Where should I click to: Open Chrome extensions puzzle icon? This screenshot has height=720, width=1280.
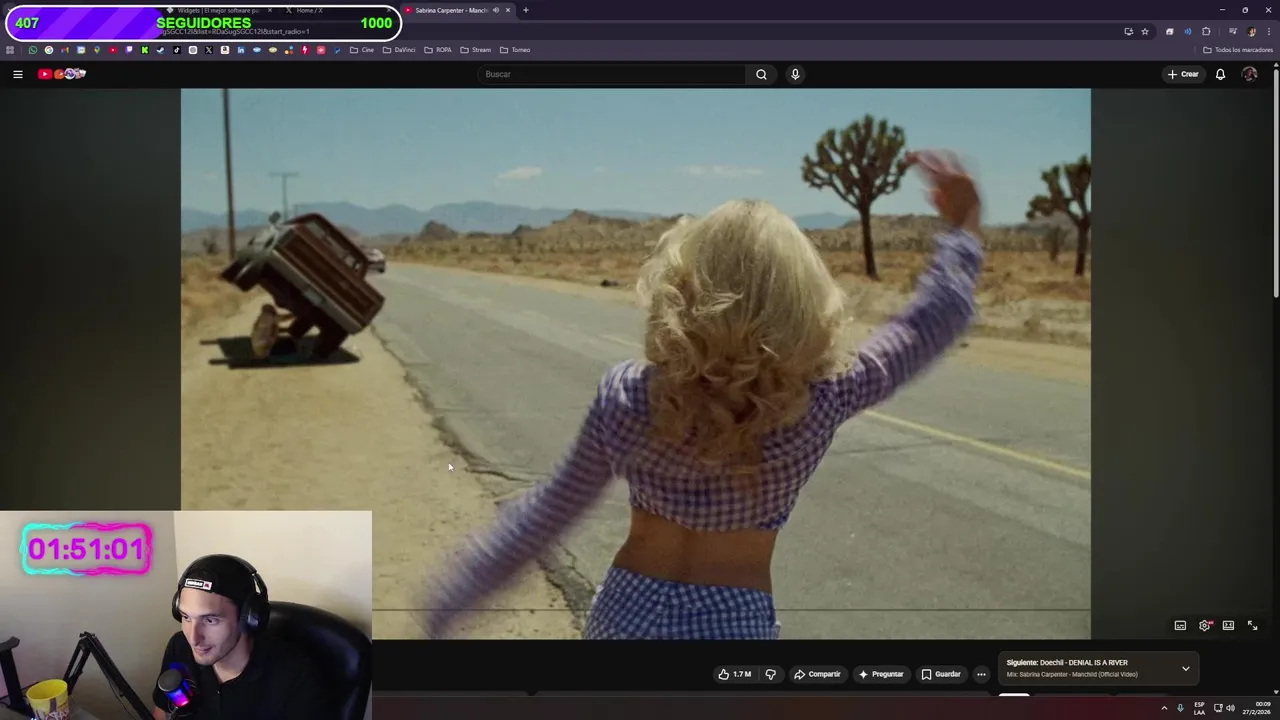(1206, 32)
